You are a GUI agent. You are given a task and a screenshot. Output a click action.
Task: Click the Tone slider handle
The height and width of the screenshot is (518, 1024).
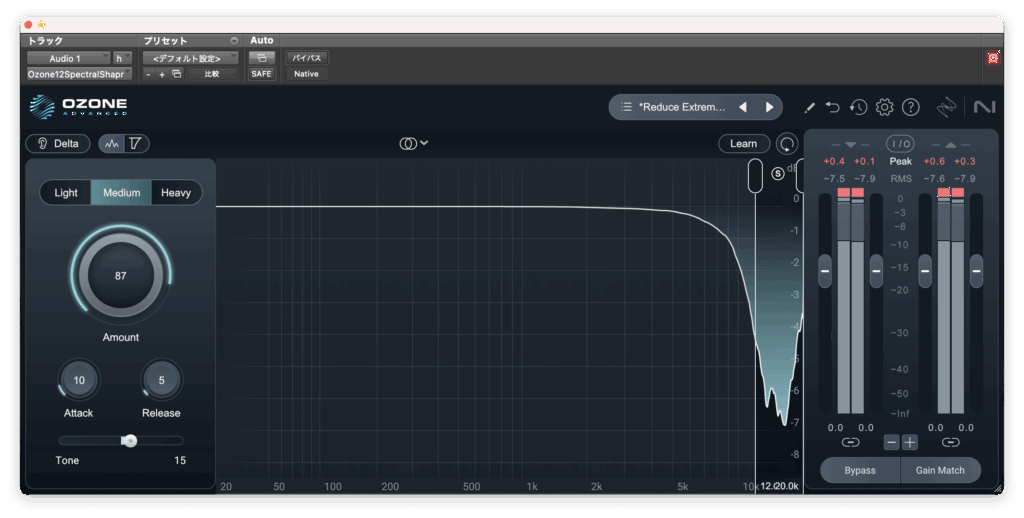click(129, 440)
